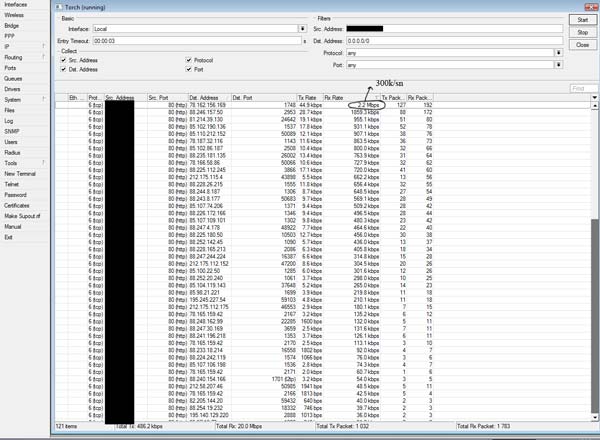Open the Telnet menu item
This screenshot has width=600, height=440.
point(11,184)
